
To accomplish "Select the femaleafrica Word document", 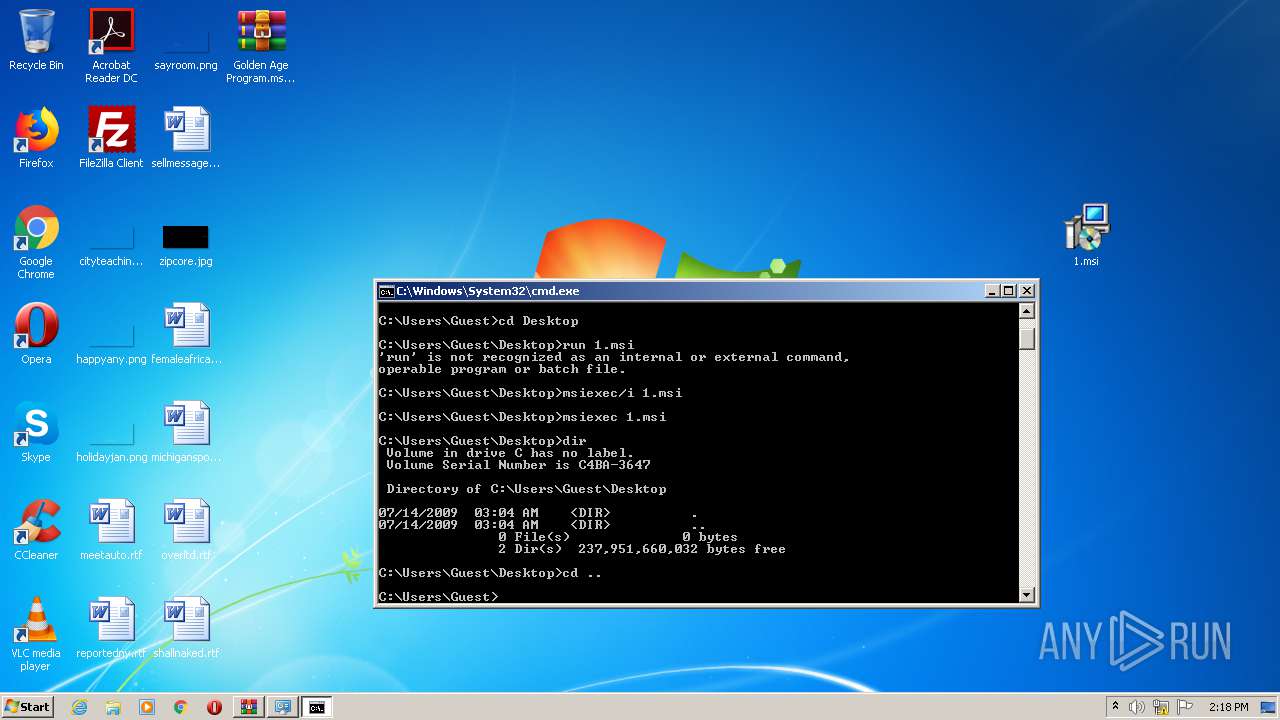I will coord(186,334).
